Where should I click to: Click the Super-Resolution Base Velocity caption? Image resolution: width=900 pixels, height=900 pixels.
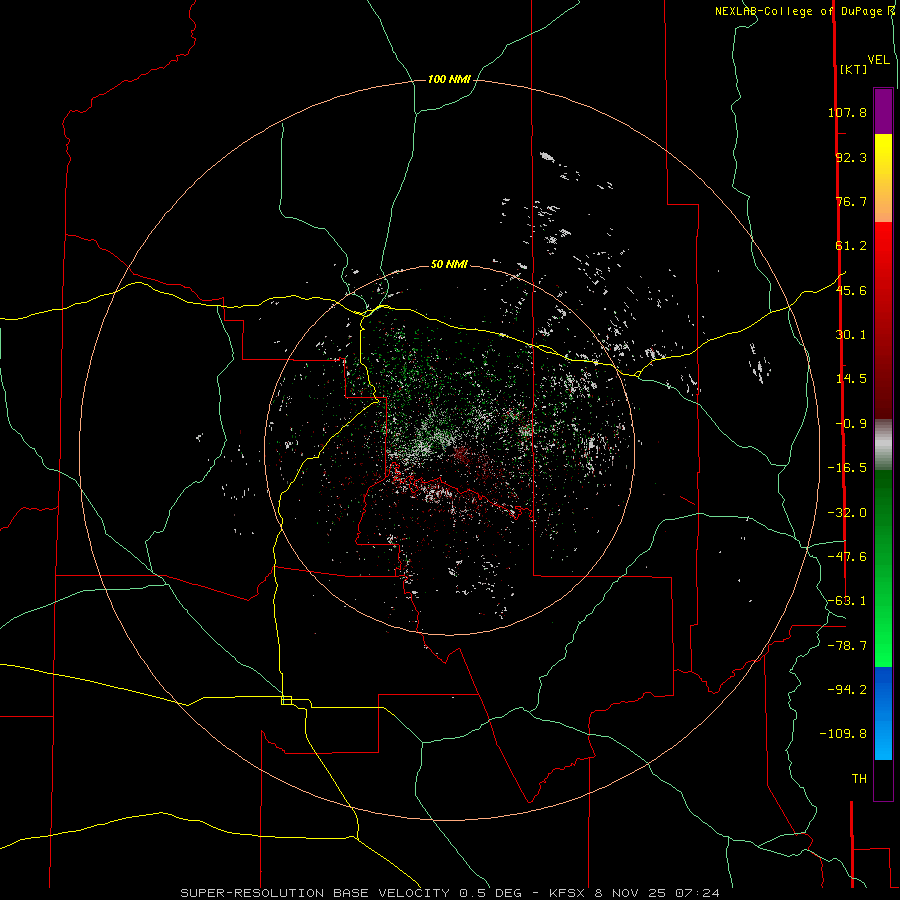pos(449,893)
